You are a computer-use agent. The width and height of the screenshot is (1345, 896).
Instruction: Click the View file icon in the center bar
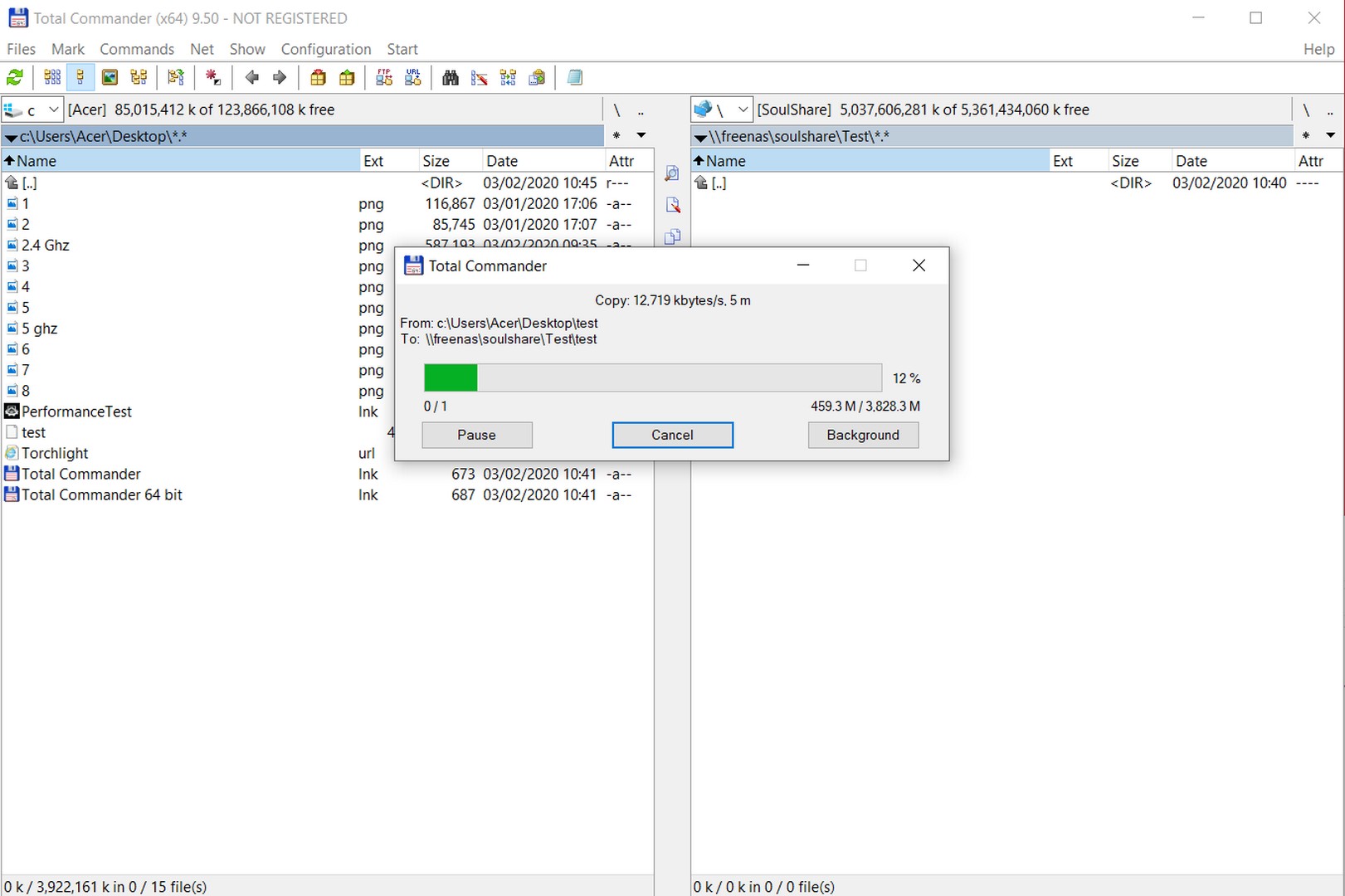tap(672, 173)
